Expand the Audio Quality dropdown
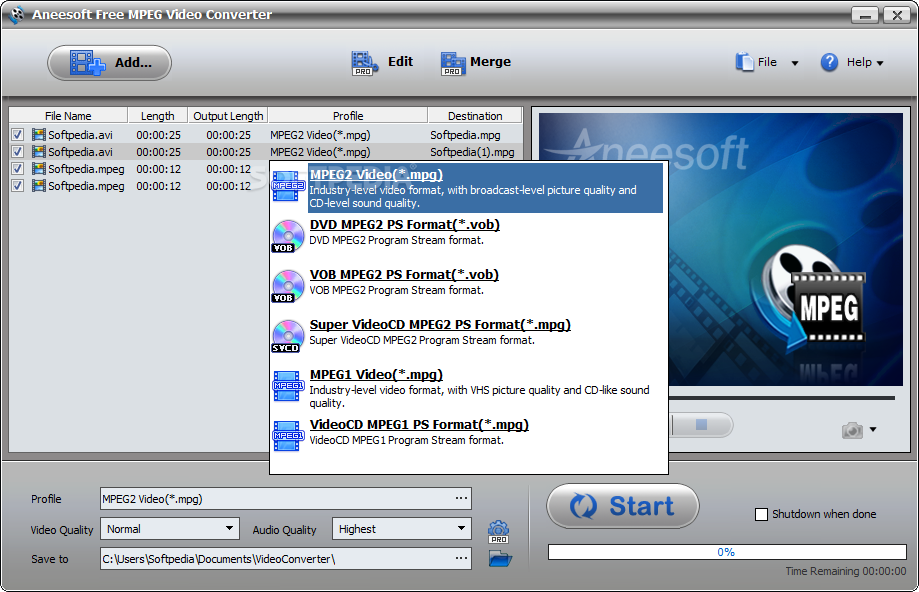 (461, 529)
